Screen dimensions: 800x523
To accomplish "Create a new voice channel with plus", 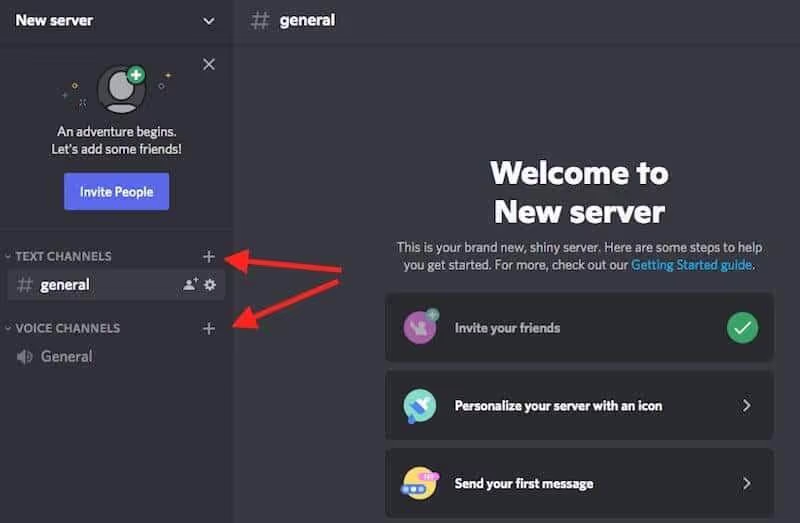I will [209, 328].
